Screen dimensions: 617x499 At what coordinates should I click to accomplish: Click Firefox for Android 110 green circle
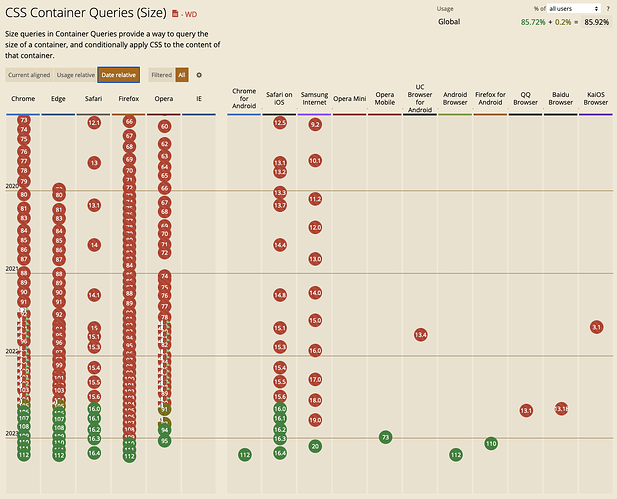pyautogui.click(x=491, y=444)
